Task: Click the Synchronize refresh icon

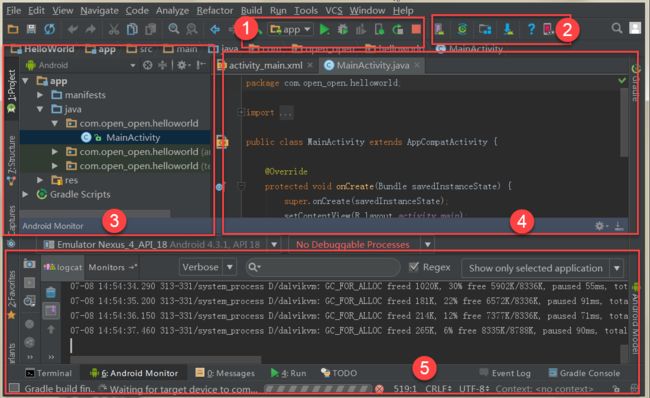Action: [x=49, y=29]
